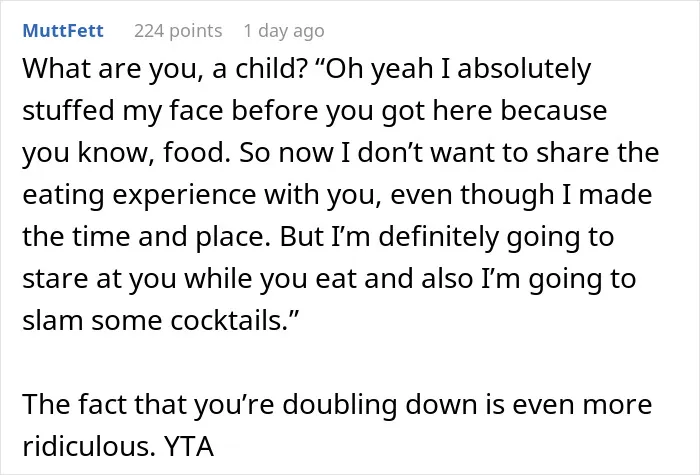Image resolution: width=700 pixels, height=475 pixels.
Task: Click the 224 points score label
Action: pos(178,31)
